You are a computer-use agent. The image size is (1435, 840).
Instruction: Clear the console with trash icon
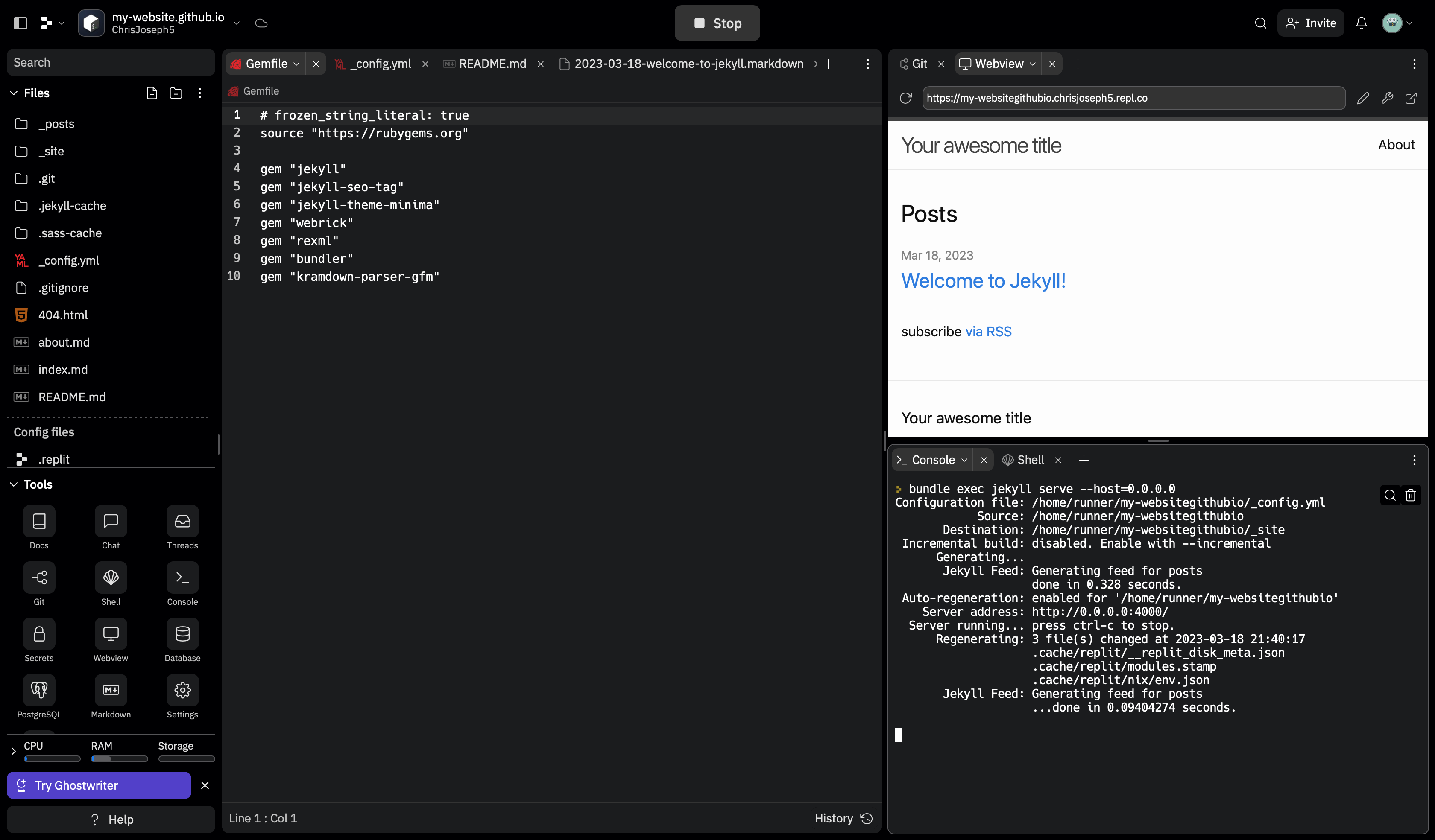point(1411,495)
